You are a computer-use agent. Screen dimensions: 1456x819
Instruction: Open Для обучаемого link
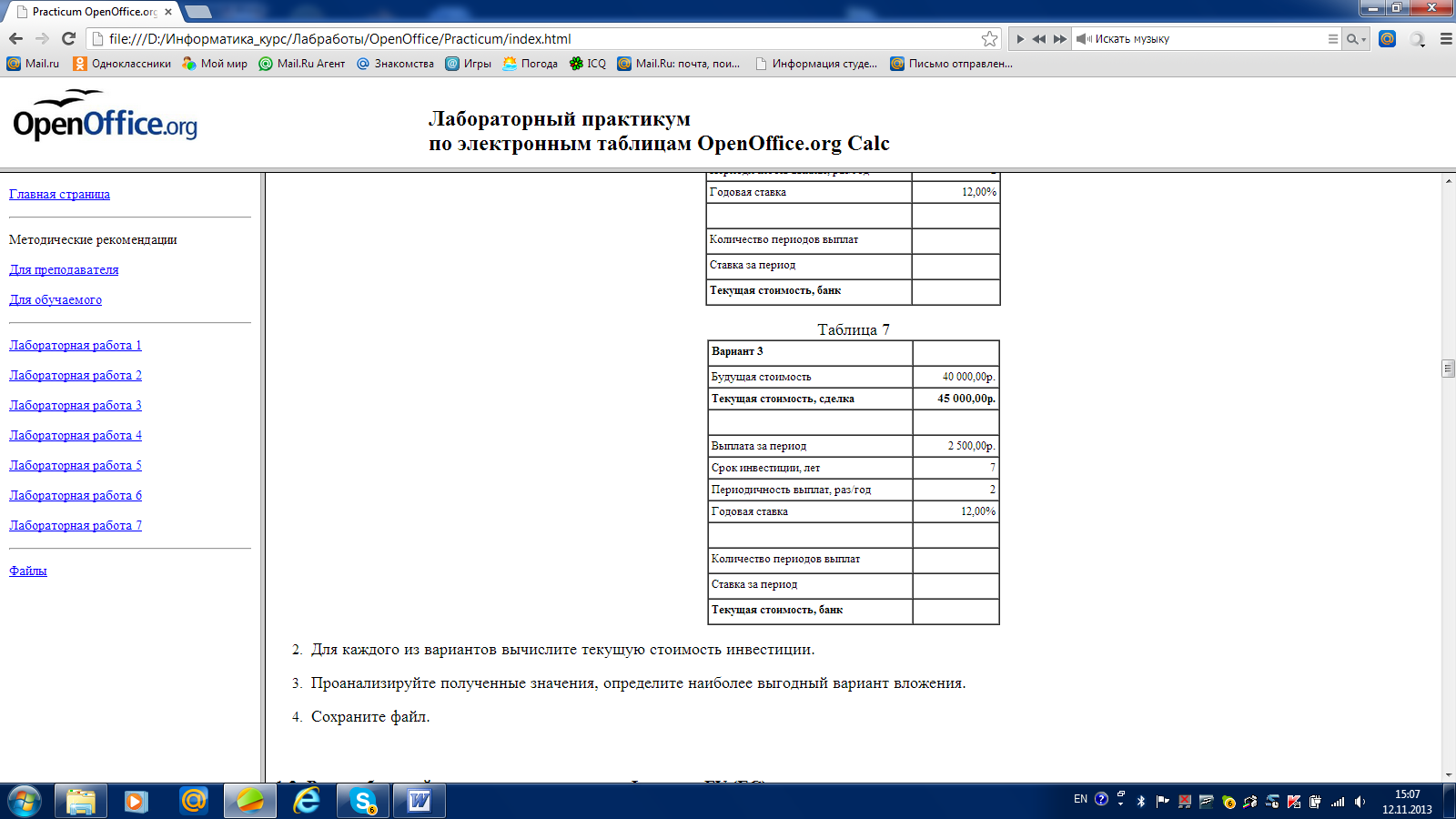tap(56, 299)
